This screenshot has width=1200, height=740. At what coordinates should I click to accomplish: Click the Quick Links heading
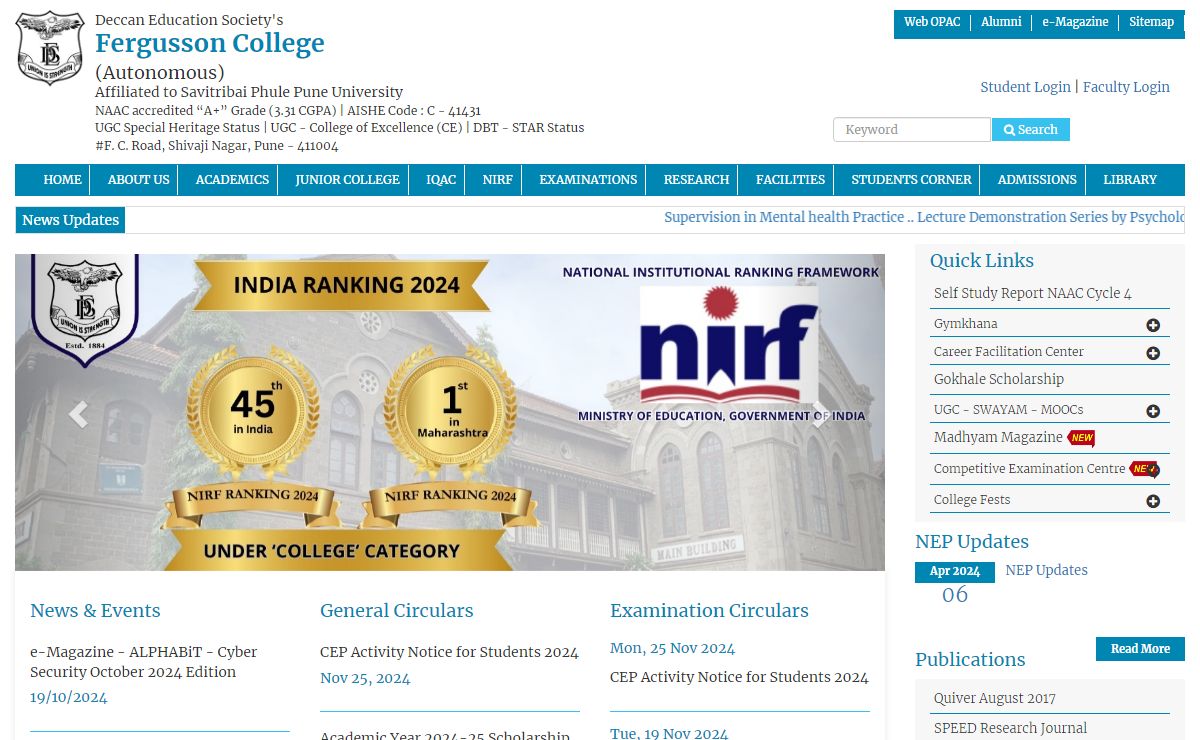pos(982,260)
